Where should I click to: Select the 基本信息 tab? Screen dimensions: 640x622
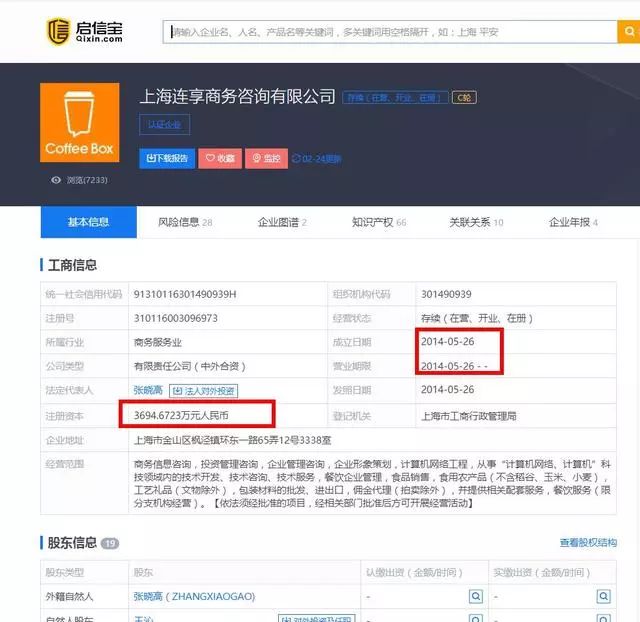[89, 222]
